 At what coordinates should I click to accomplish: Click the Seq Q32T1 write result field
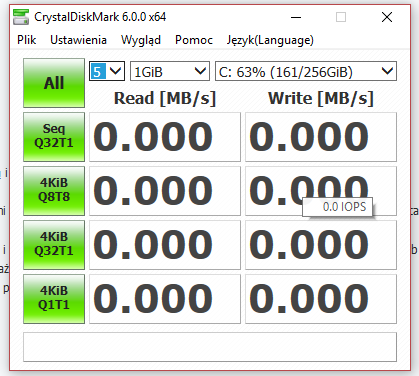tap(321, 137)
